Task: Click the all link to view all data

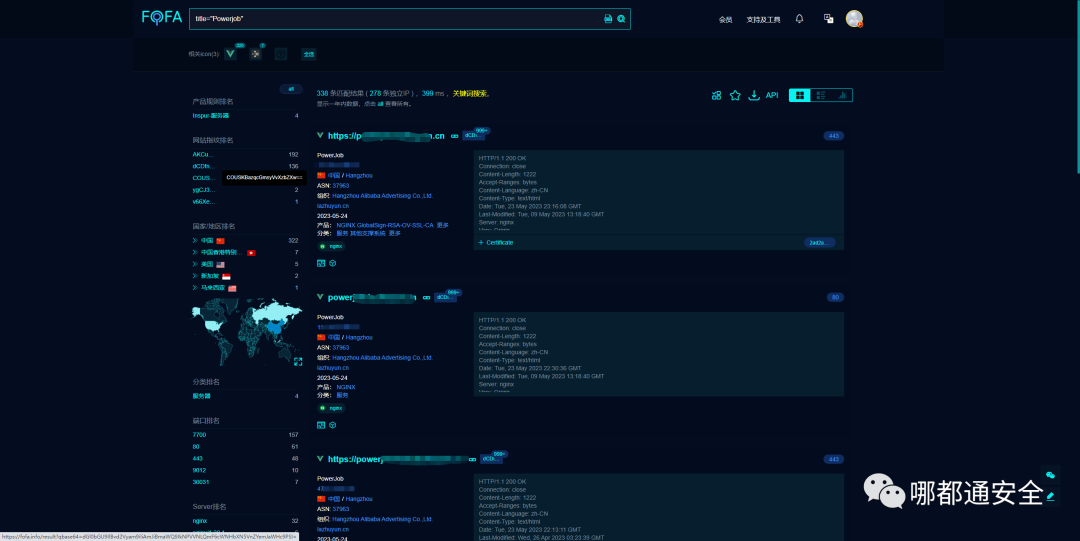Action: coord(380,104)
